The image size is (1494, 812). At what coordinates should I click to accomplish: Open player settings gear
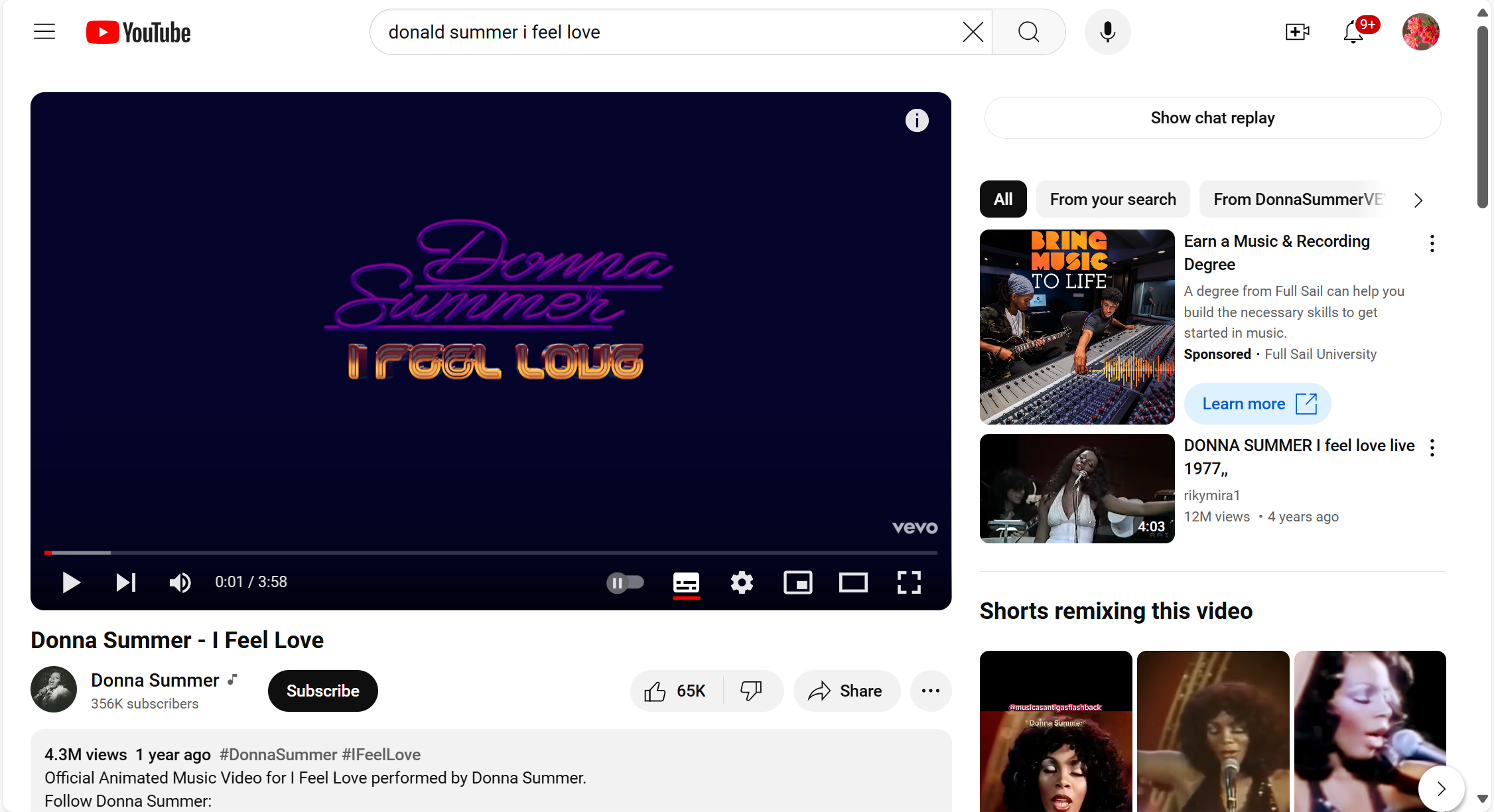(x=742, y=582)
